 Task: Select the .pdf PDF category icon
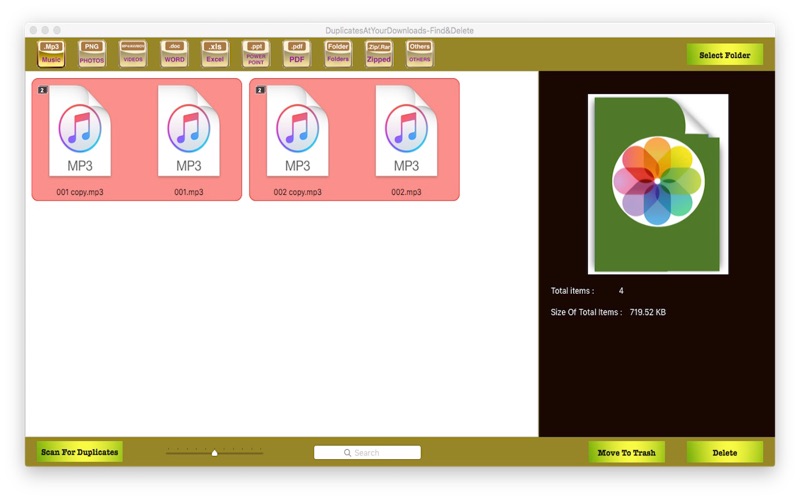296,54
